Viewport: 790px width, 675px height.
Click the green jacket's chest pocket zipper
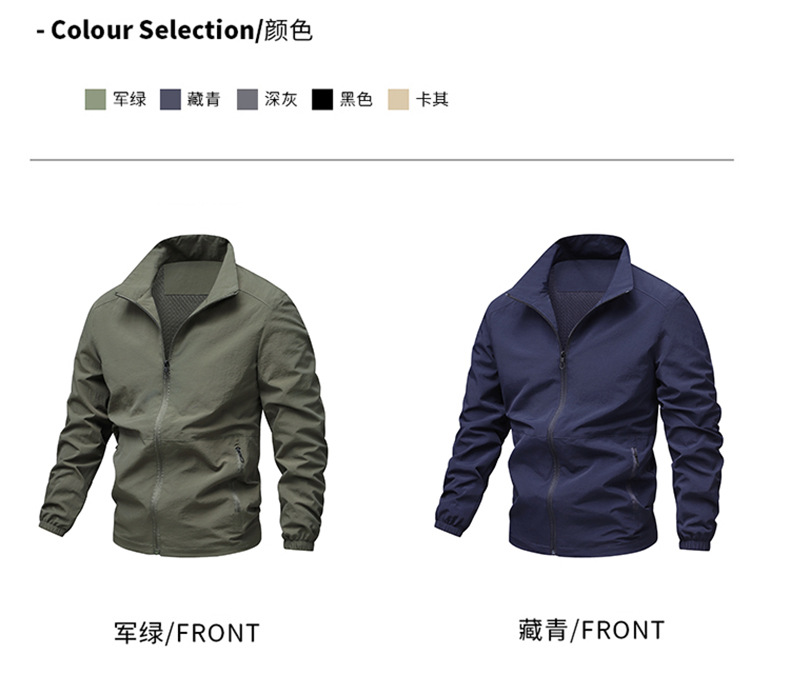click(240, 451)
